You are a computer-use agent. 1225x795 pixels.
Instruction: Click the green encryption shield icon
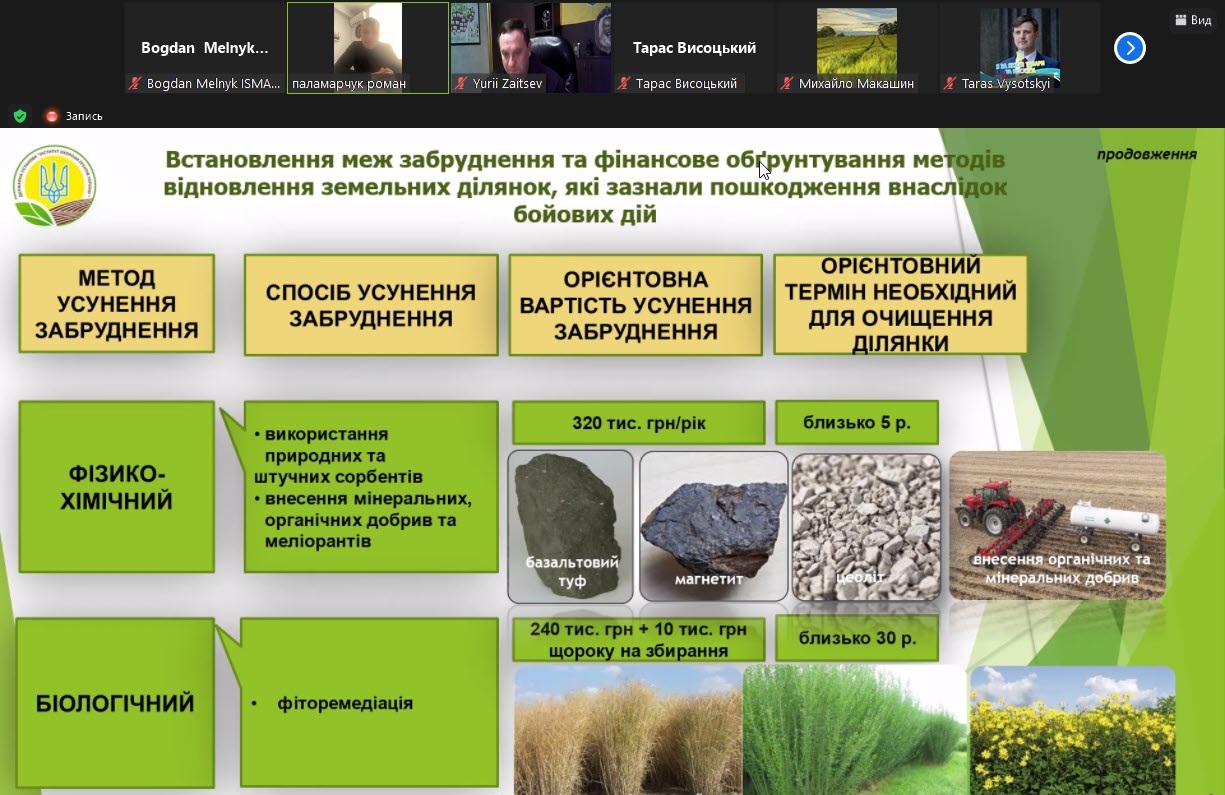point(19,116)
